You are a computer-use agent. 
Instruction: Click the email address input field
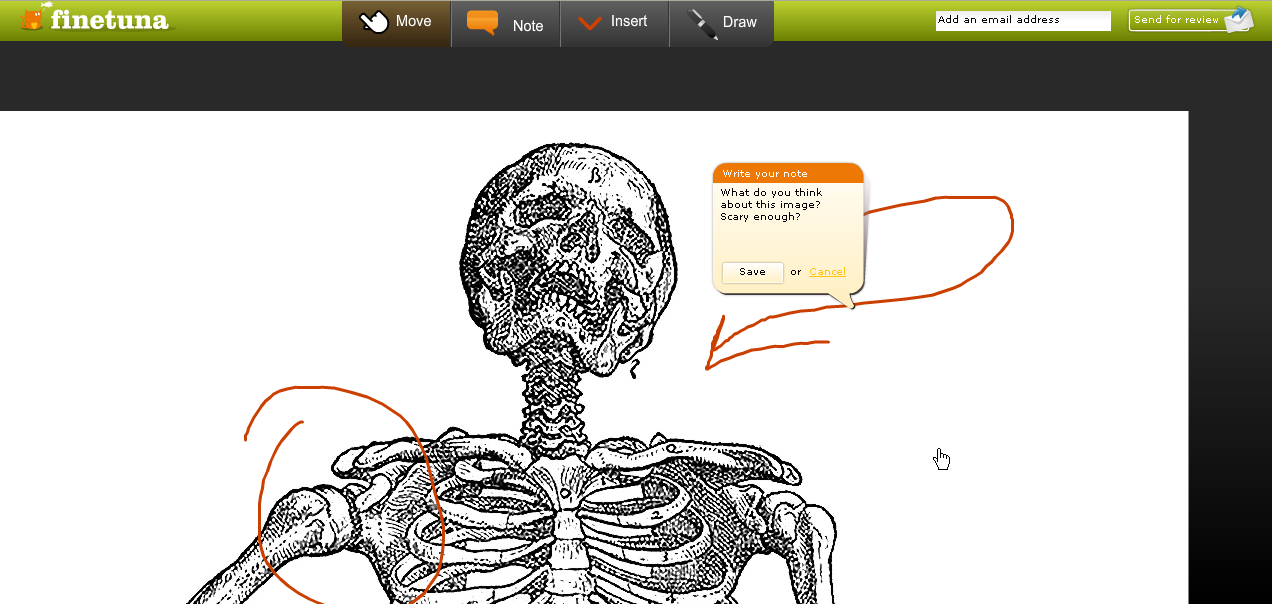[x=1023, y=20]
